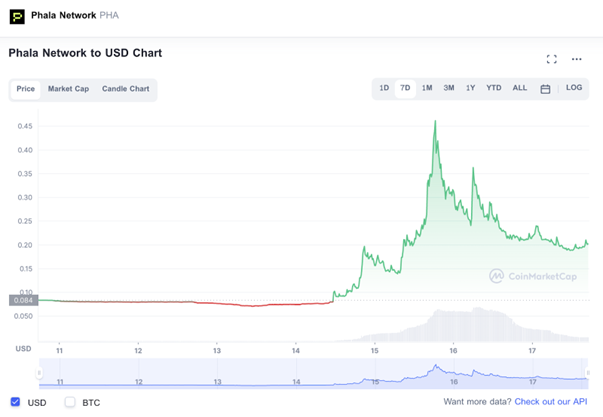The width and height of the screenshot is (603, 417).
Task: Click the 0.084 price label
Action: pos(23,300)
